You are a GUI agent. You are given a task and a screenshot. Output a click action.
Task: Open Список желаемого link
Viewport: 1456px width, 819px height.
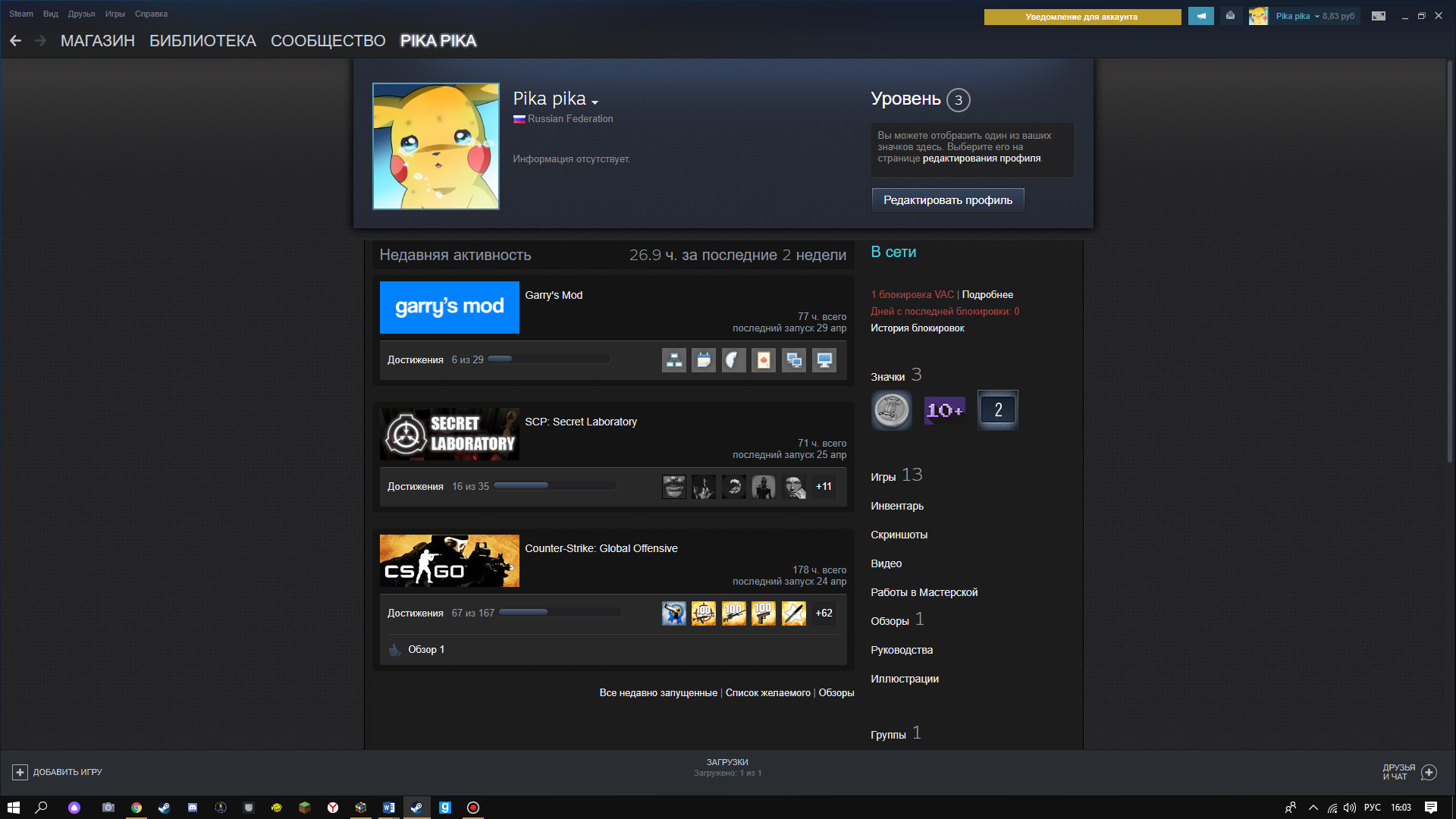[x=768, y=693]
